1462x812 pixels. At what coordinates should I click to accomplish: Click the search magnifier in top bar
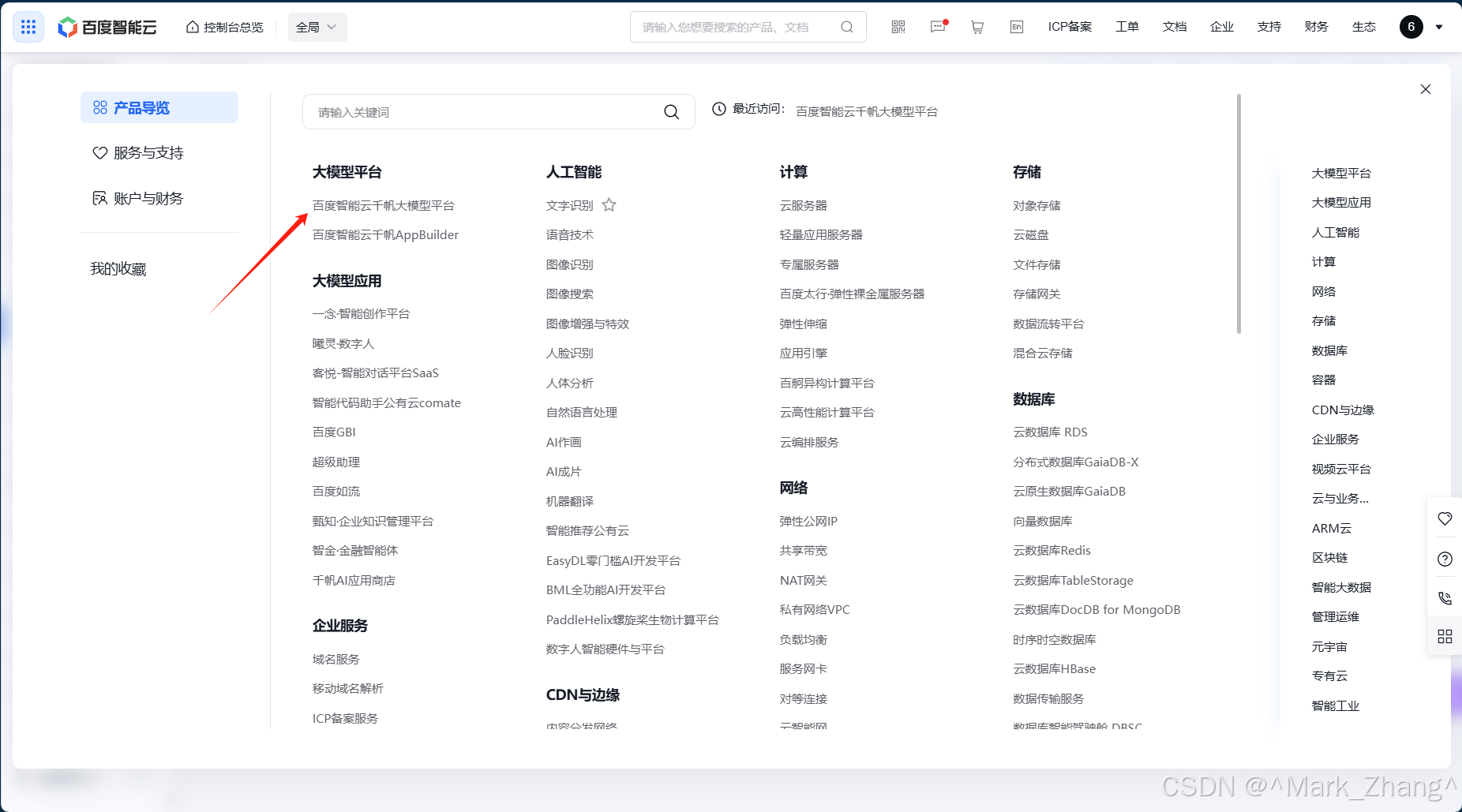(847, 27)
